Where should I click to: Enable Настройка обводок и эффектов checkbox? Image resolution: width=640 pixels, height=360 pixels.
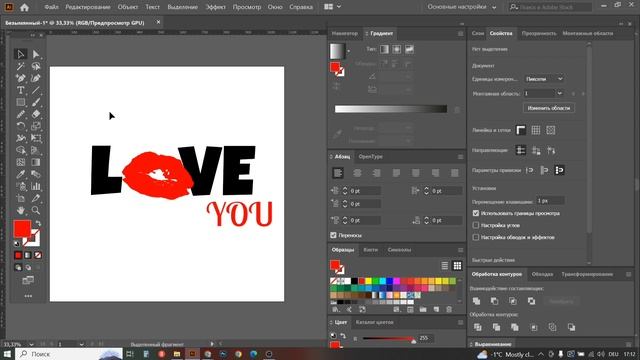click(476, 237)
